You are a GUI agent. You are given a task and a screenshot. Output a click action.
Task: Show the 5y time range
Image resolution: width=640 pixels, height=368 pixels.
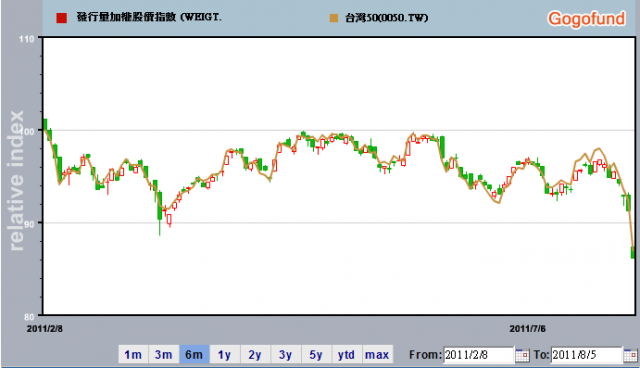[316, 354]
